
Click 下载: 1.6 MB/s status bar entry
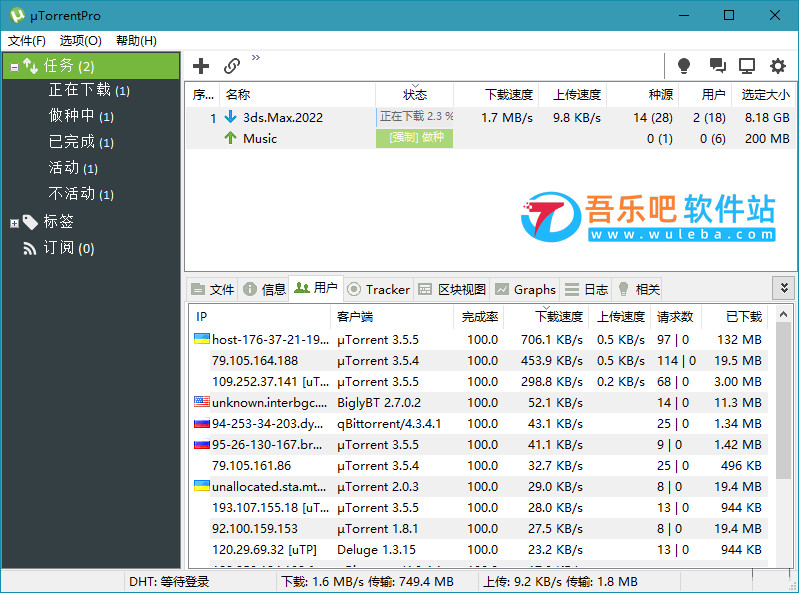coord(367,582)
